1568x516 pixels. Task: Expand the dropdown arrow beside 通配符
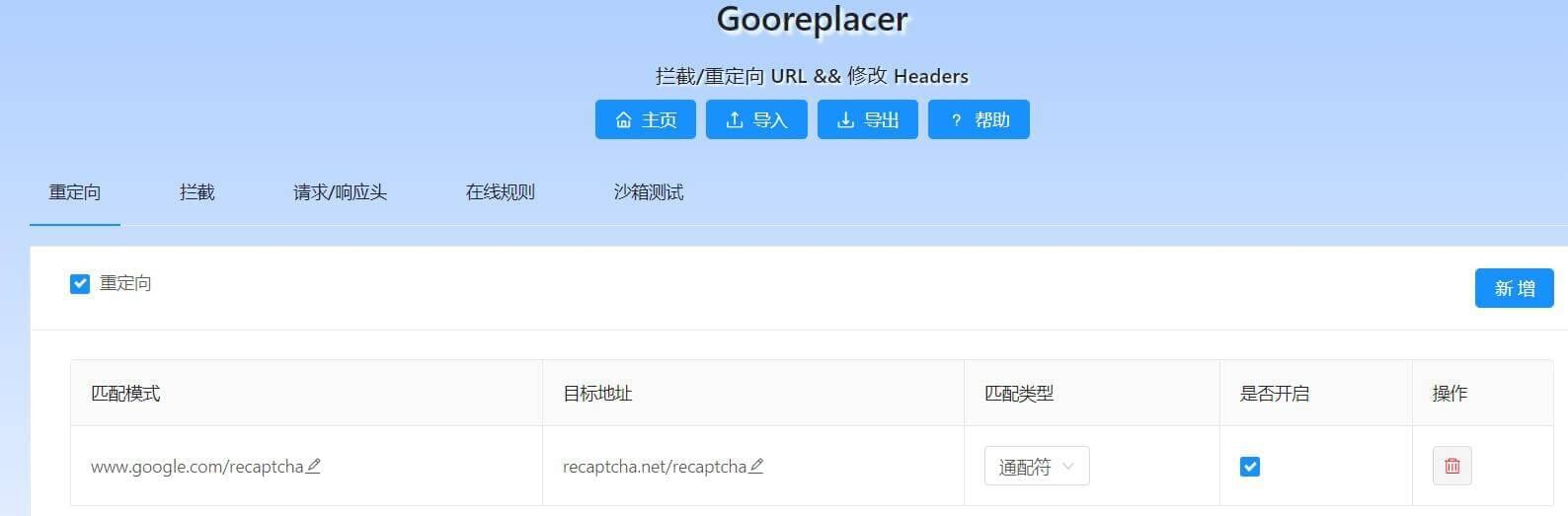coord(1067,467)
